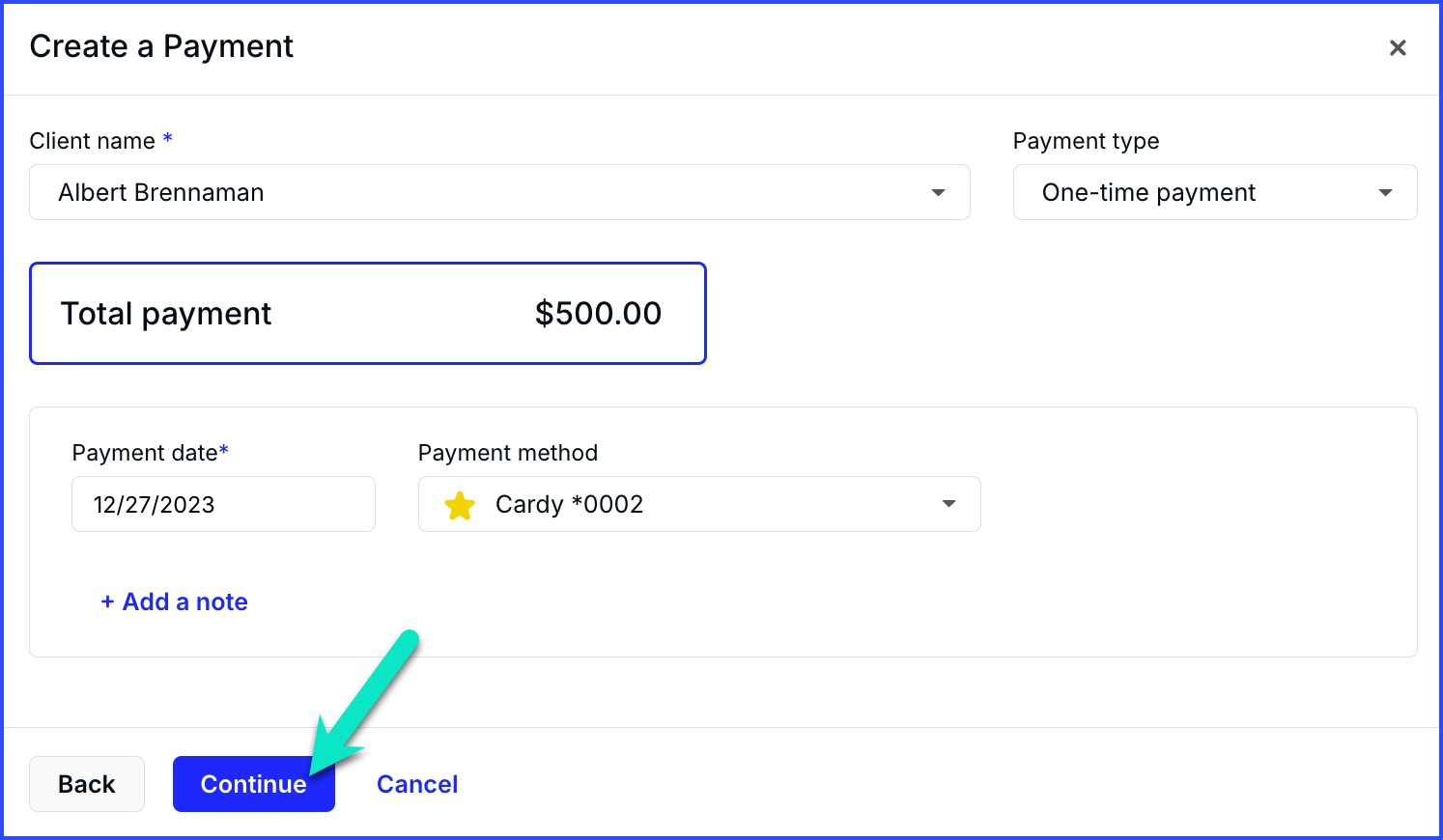Click the Payment method label
The width and height of the screenshot is (1443, 840).
coord(508,453)
